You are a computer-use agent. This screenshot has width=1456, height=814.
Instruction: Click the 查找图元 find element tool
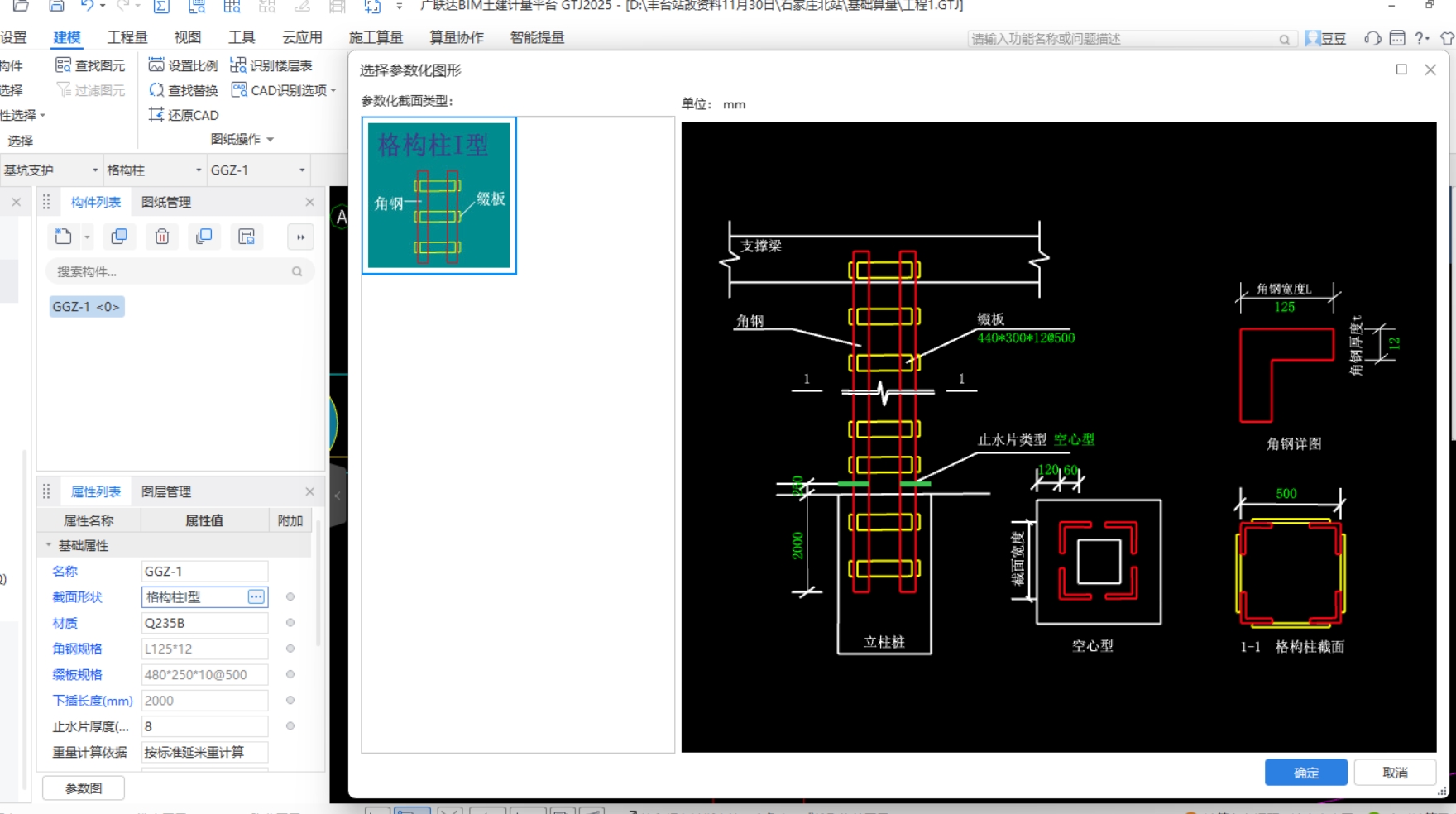90,65
